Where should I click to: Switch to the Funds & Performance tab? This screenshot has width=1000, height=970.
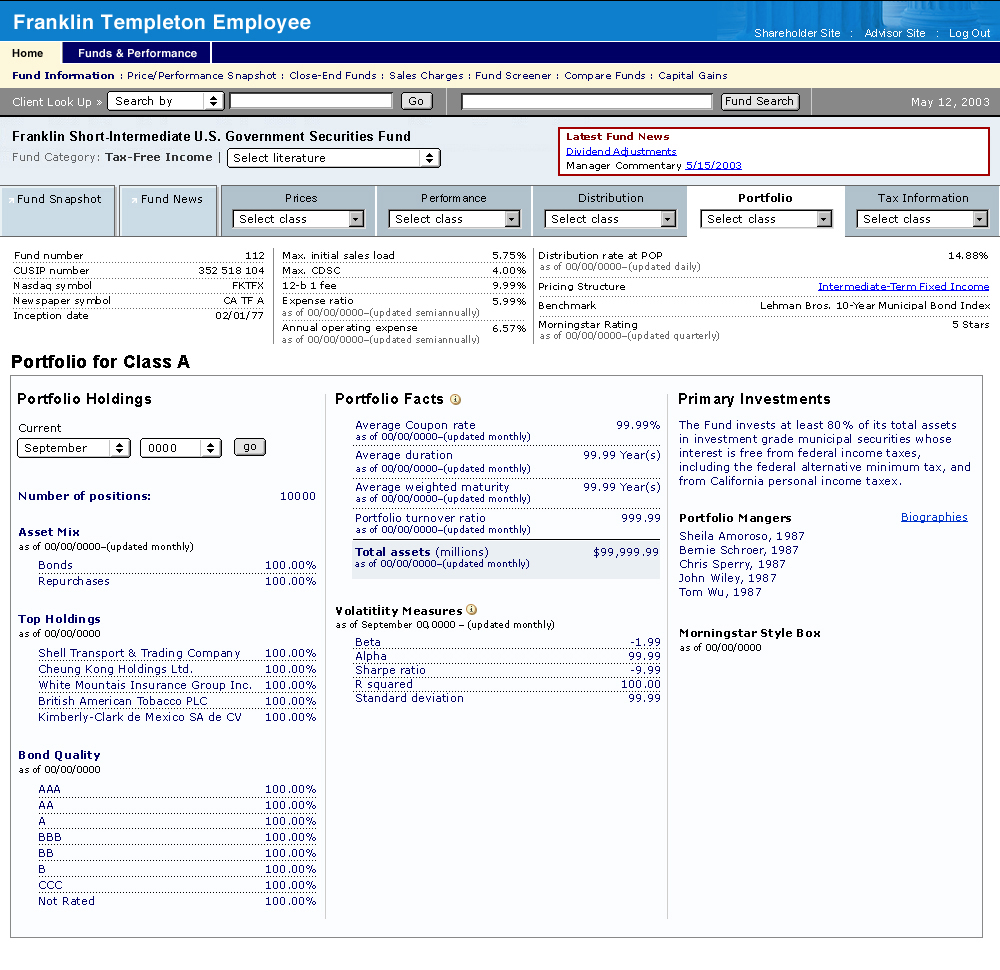[137, 53]
